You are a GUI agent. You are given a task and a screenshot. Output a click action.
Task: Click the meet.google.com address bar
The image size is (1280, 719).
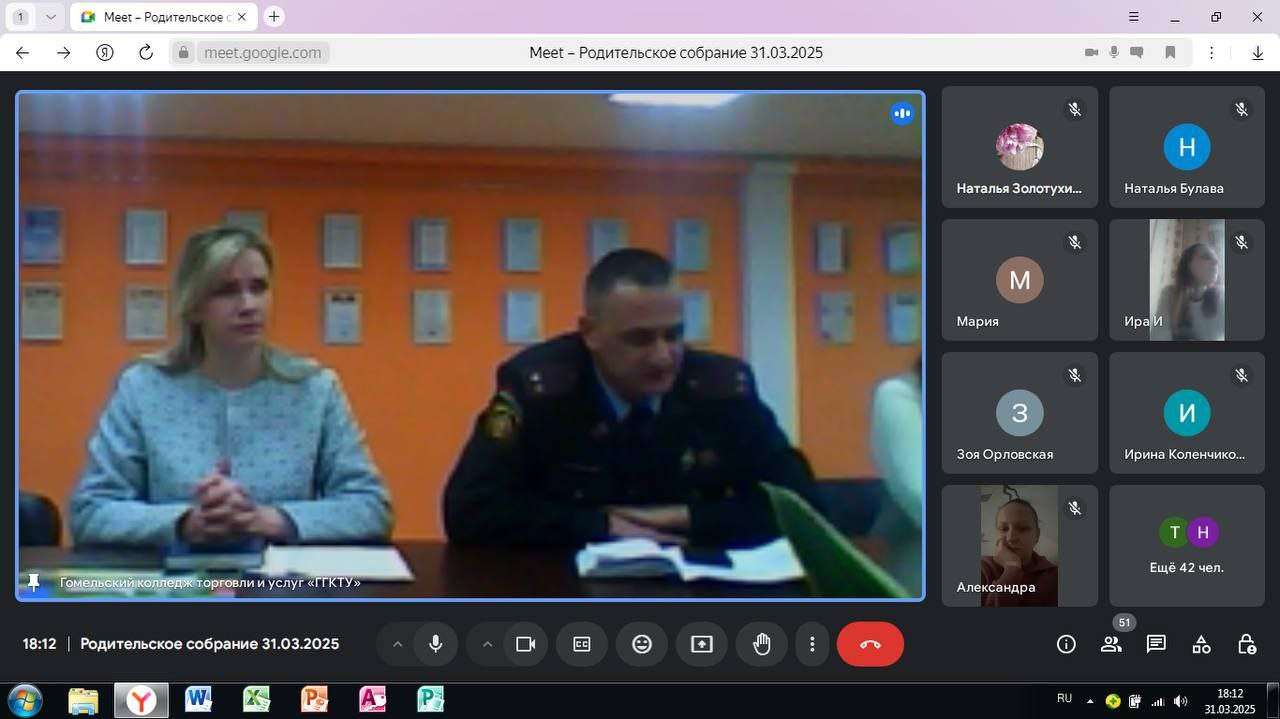tap(262, 53)
